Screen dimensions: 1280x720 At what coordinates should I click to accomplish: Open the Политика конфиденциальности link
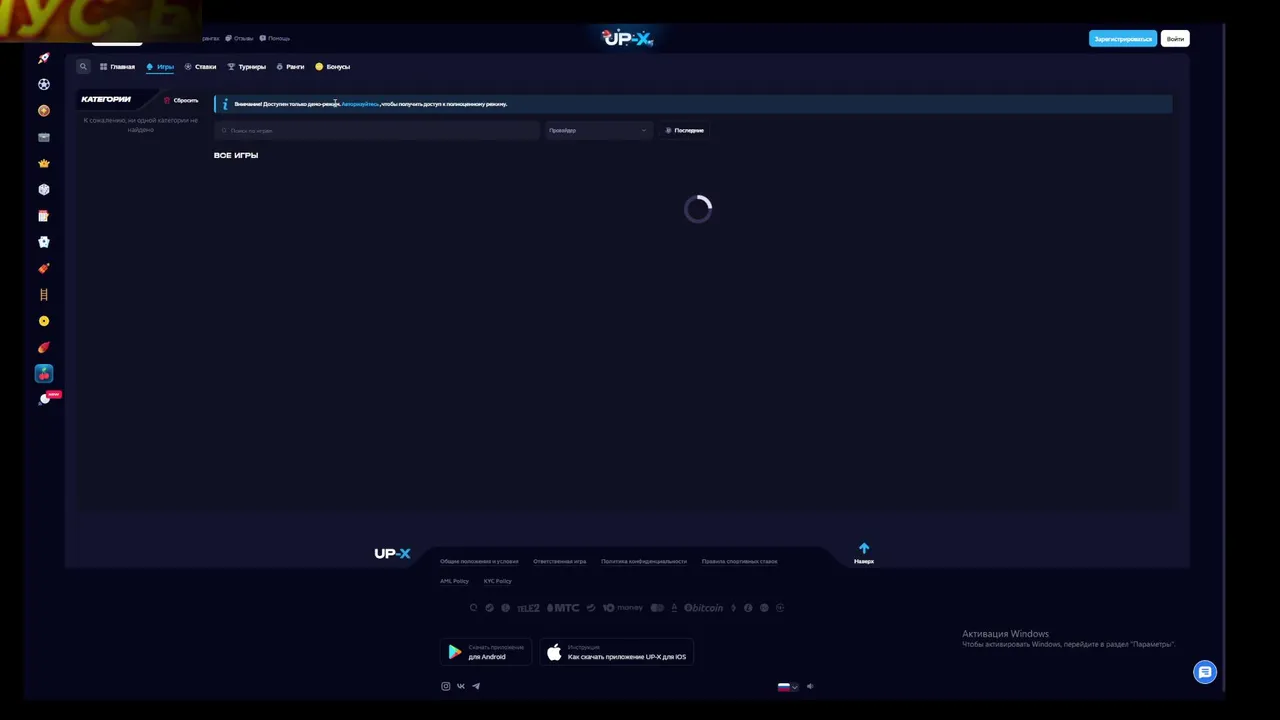coord(644,561)
